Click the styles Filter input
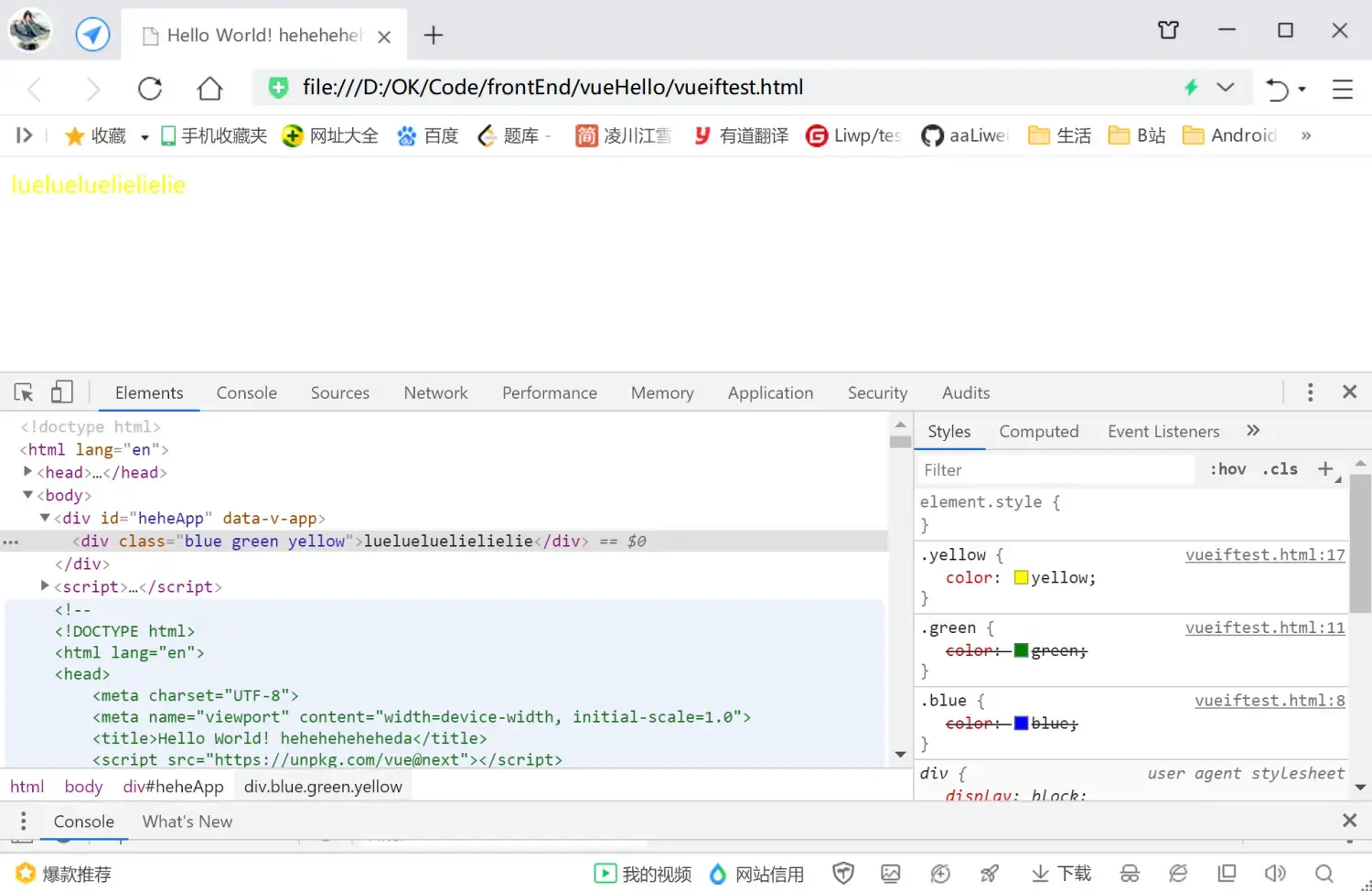This screenshot has height=891, width=1372. pos(1056,469)
